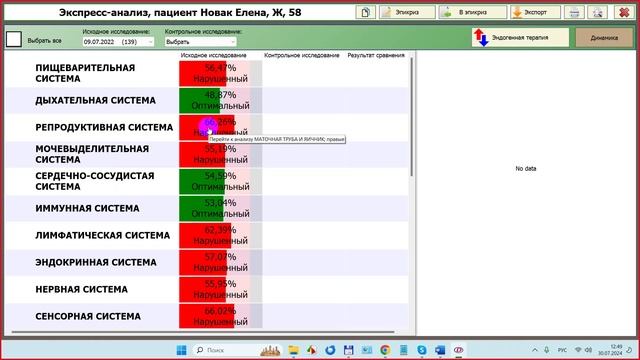Image resolution: width=640 pixels, height=360 pixels.
Task: Select the ЭНДОКРИННАЯ СИСТЕМА row label
Action: 96,262
